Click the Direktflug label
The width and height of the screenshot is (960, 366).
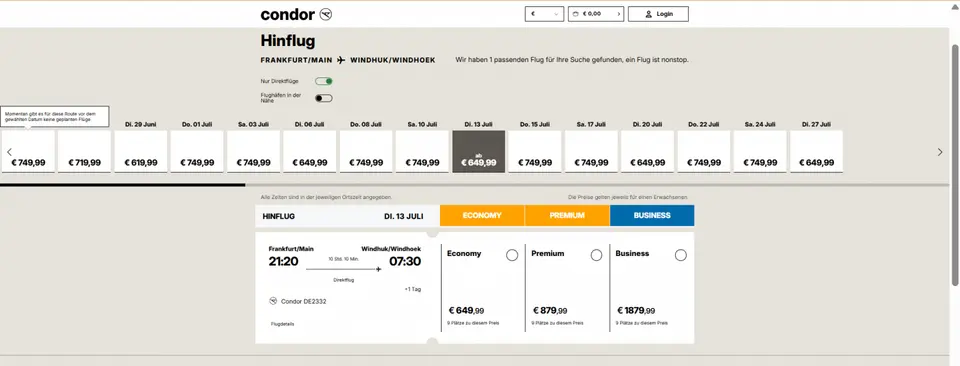tap(343, 280)
